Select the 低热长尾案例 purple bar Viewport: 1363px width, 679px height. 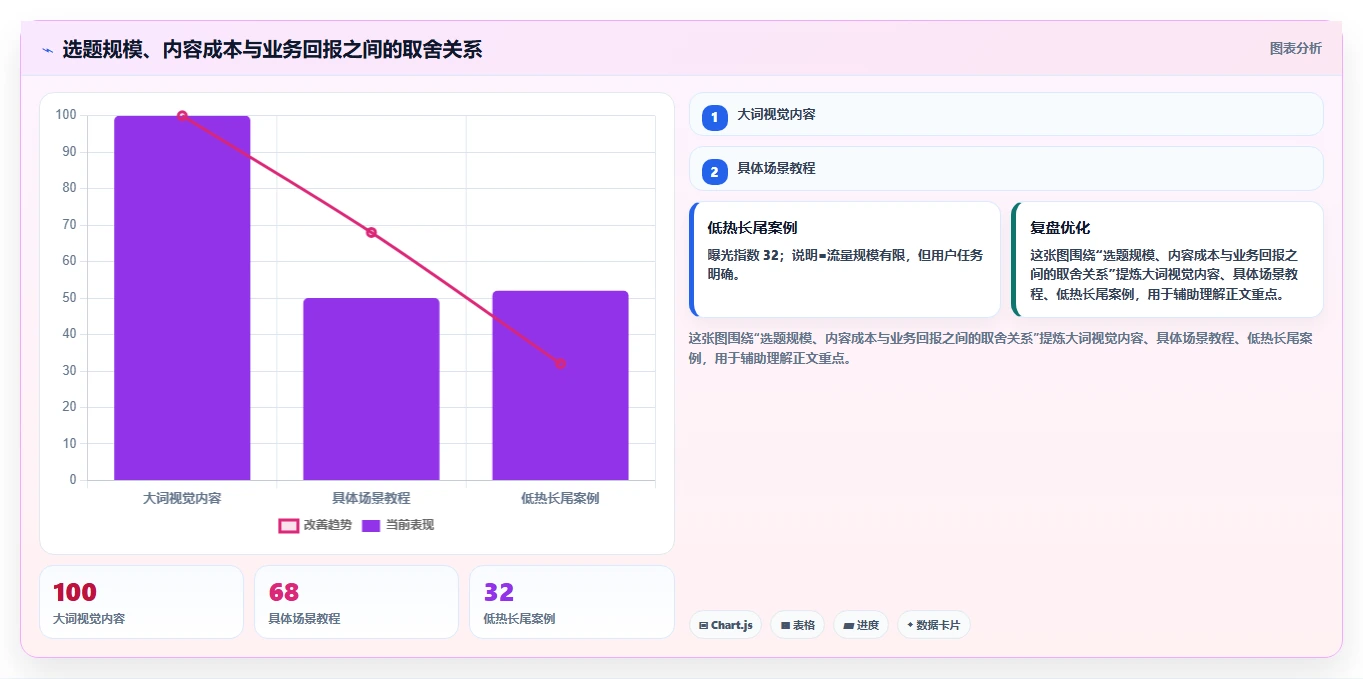[x=560, y=385]
